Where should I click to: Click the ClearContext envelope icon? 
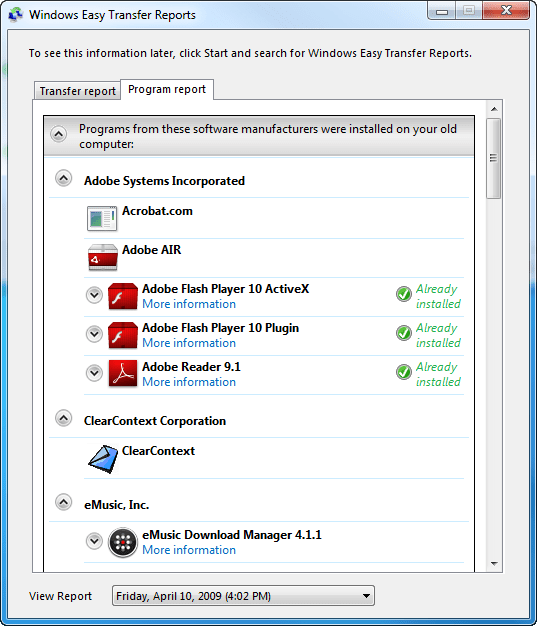pos(103,459)
